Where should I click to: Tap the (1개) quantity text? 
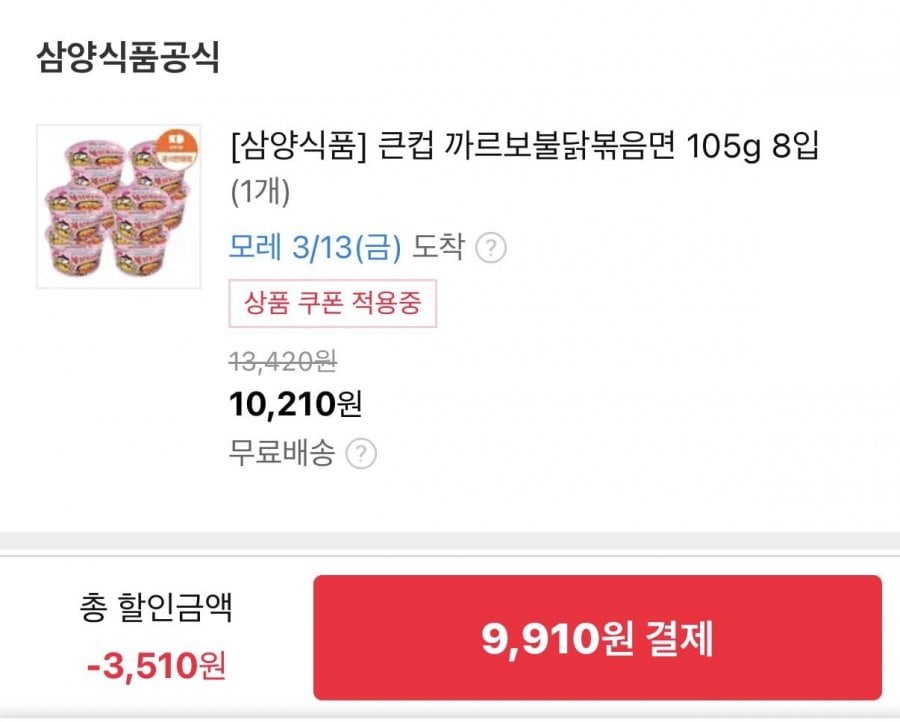tap(259, 192)
